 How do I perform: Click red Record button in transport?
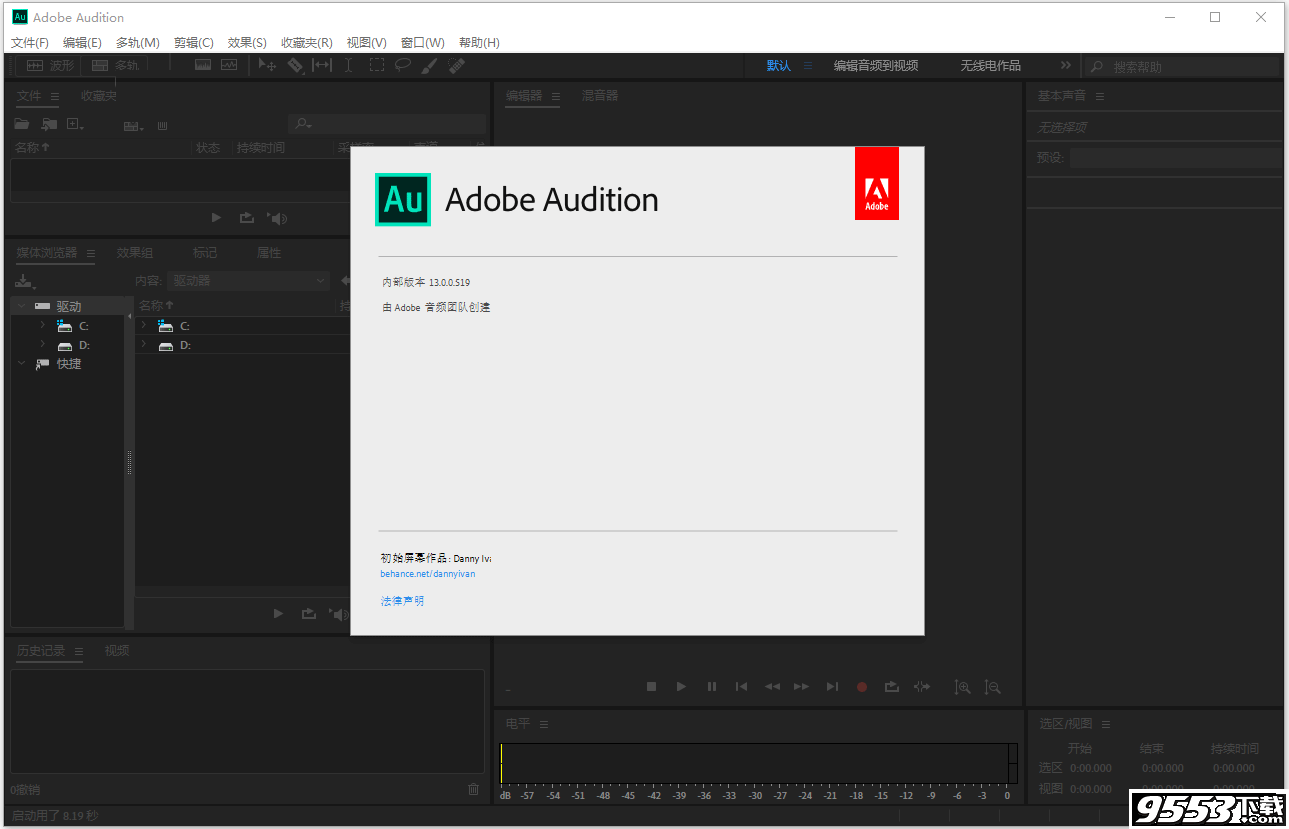862,687
